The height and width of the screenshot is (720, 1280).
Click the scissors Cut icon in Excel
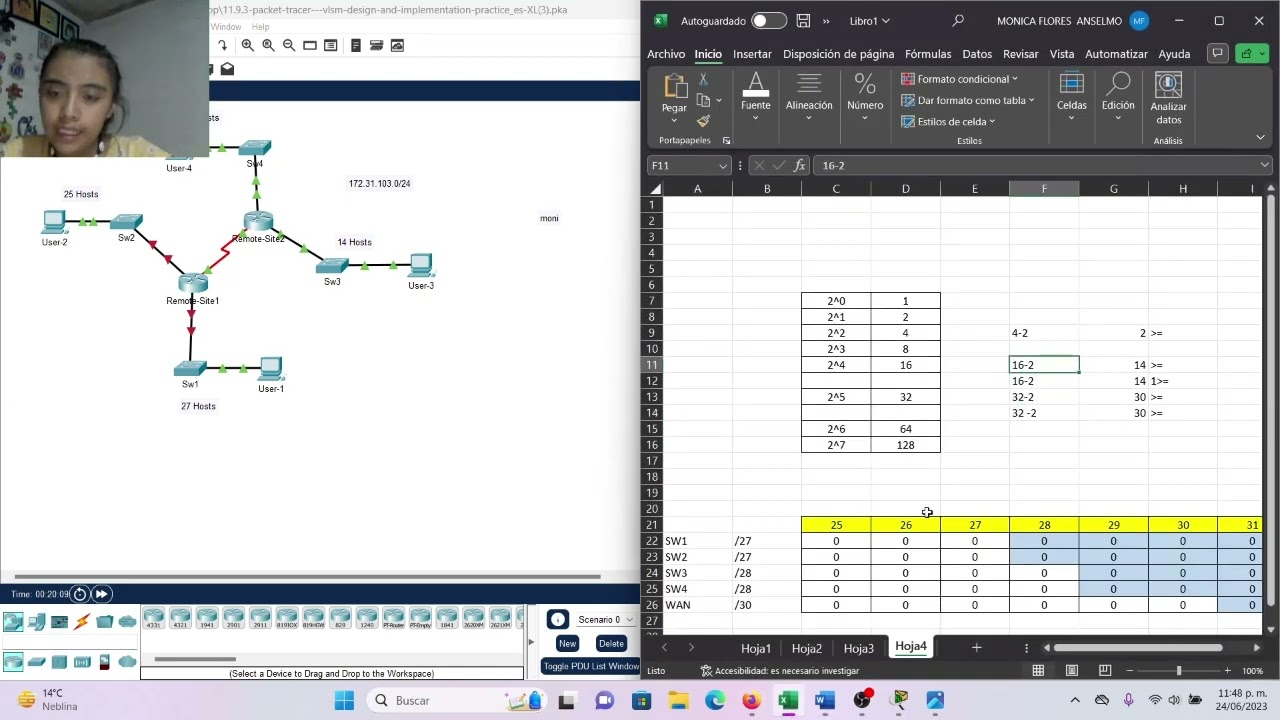coord(703,79)
